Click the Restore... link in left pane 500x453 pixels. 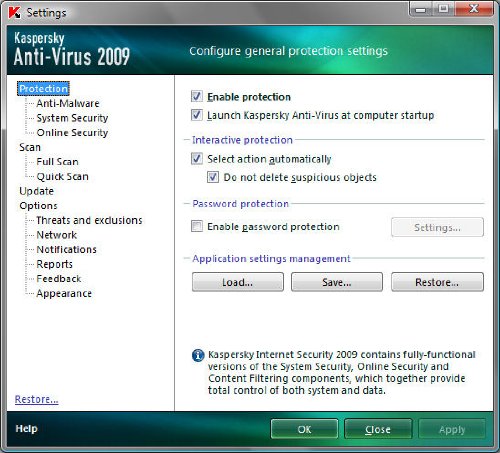pyautogui.click(x=37, y=399)
